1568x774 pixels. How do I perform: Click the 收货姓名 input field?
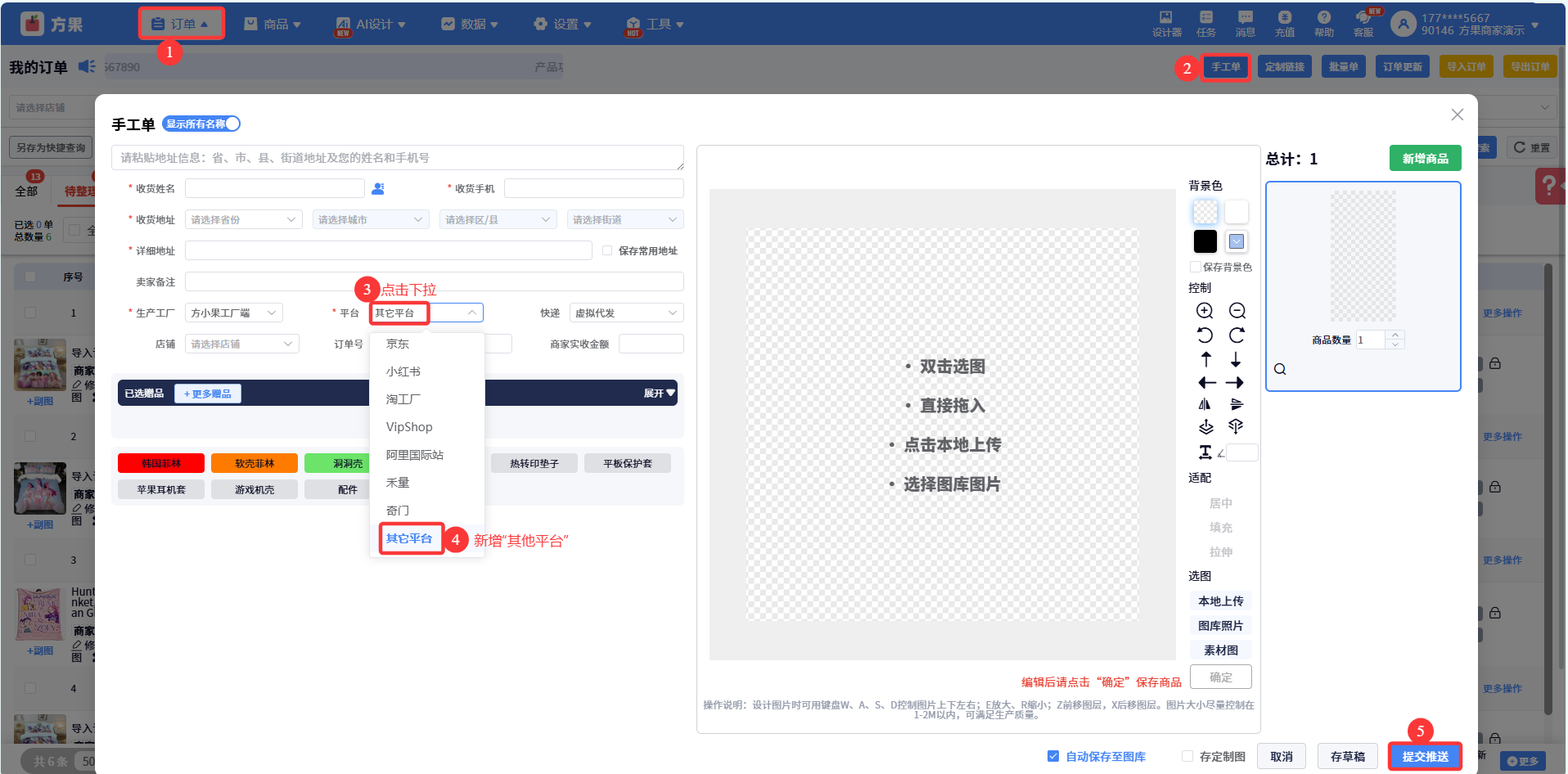(x=275, y=188)
